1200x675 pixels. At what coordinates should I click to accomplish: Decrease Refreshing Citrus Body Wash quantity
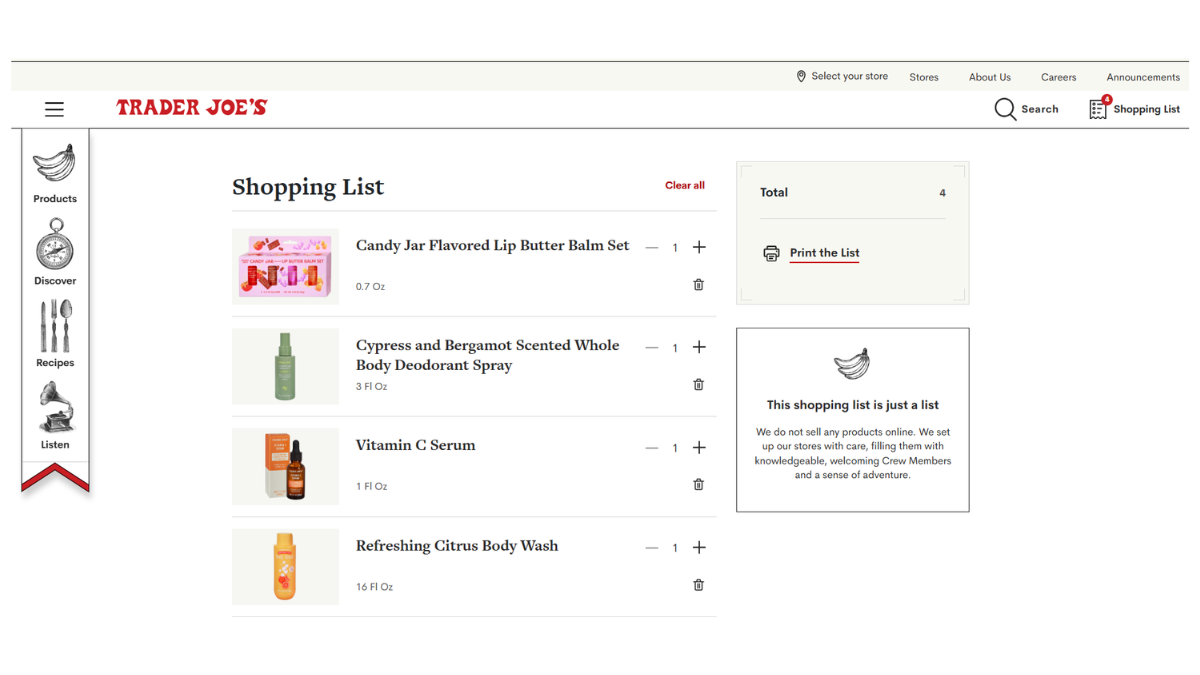tap(652, 548)
